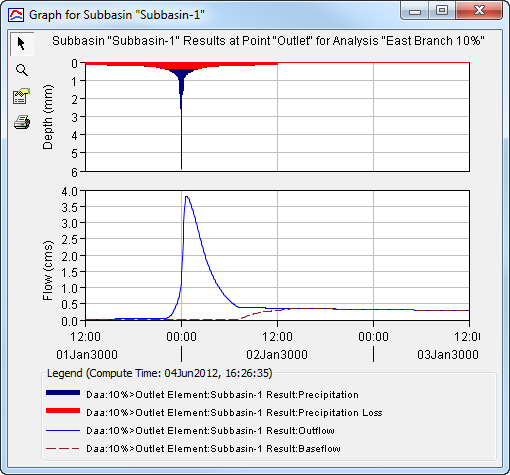This screenshot has width=510, height=475.
Task: Open the plot properties editor icon
Action: click(x=22, y=97)
